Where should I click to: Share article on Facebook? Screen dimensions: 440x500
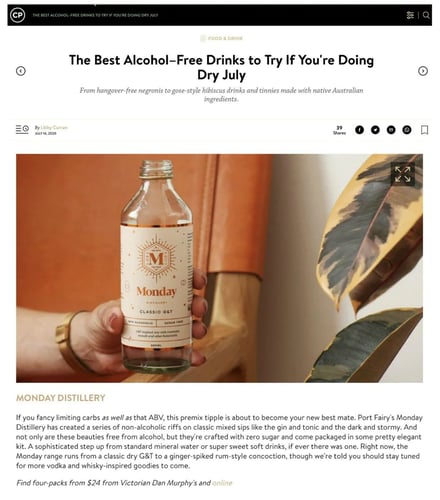[x=359, y=130]
